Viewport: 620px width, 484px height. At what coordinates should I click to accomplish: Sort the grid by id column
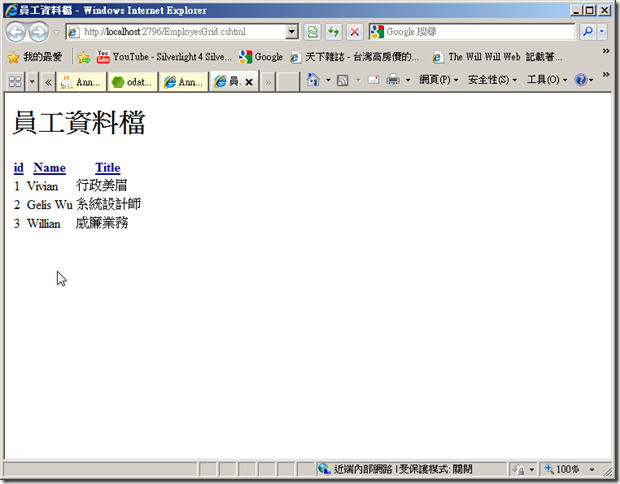pos(19,168)
